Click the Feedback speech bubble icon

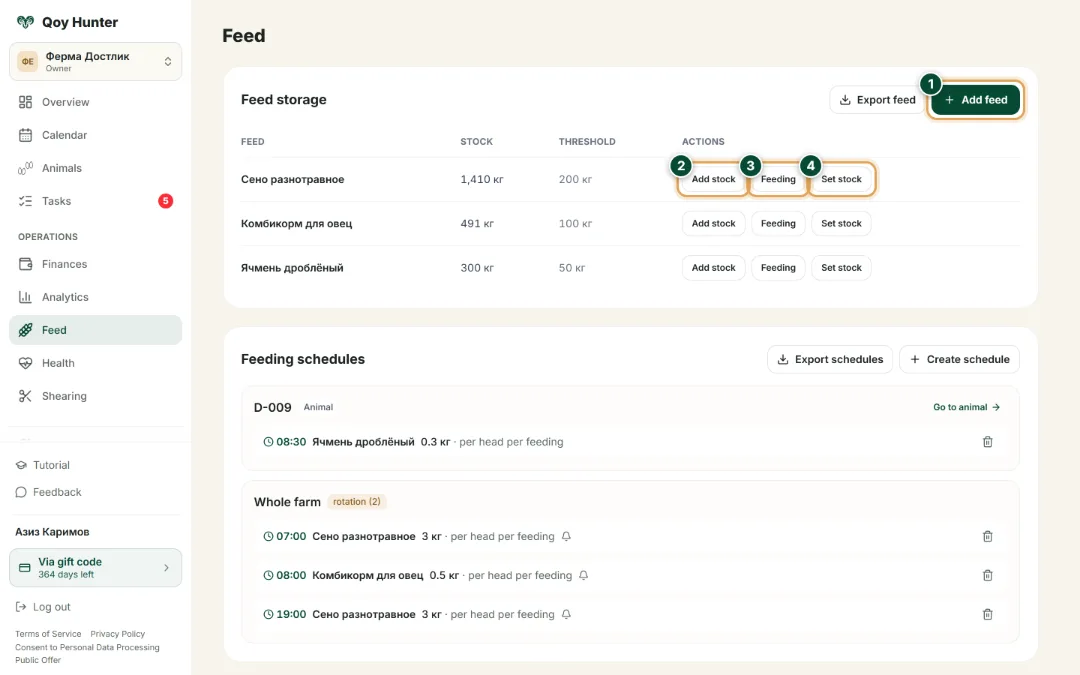point(21,492)
